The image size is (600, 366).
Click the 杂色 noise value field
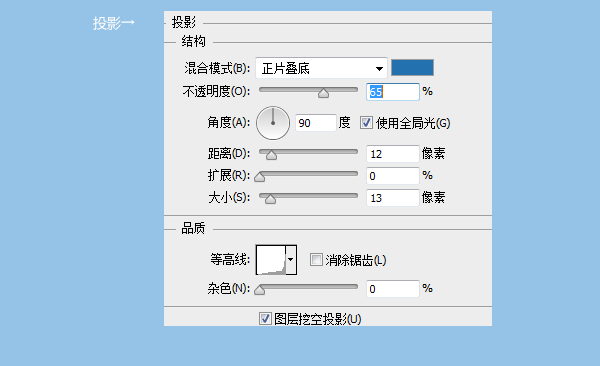point(393,289)
